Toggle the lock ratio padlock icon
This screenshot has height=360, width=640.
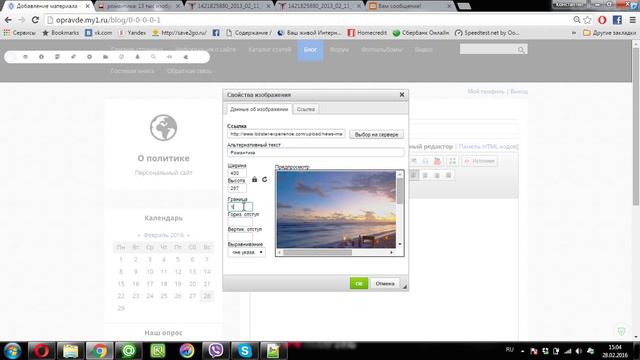[x=255, y=179]
